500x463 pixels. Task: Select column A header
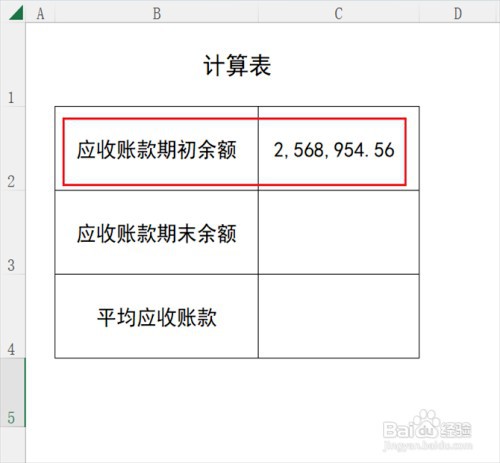40,13
